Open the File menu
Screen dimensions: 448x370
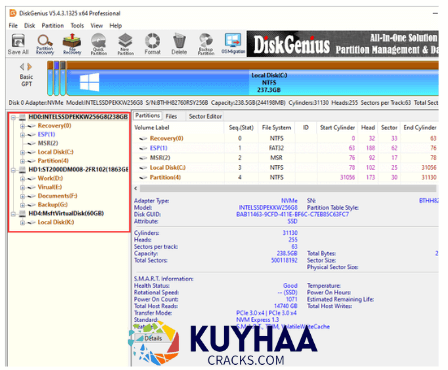13,26
